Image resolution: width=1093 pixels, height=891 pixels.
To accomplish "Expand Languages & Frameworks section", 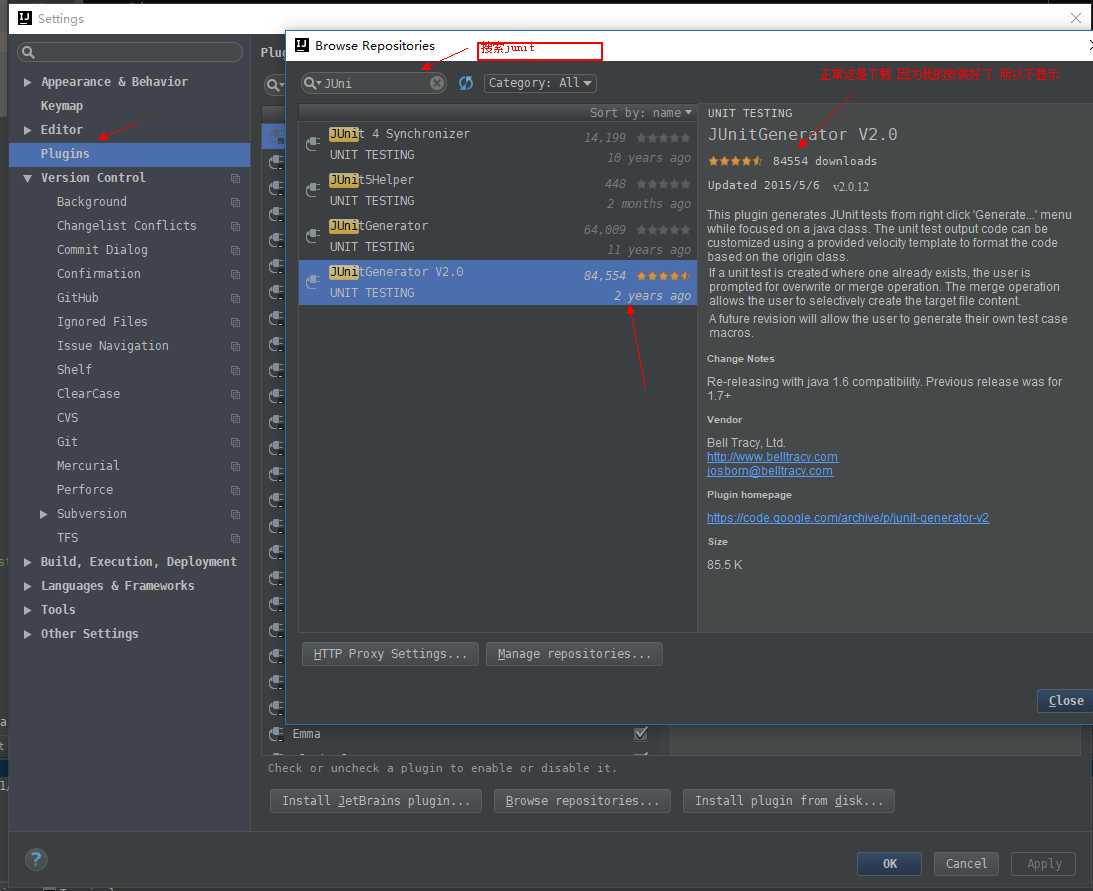I will tap(27, 586).
